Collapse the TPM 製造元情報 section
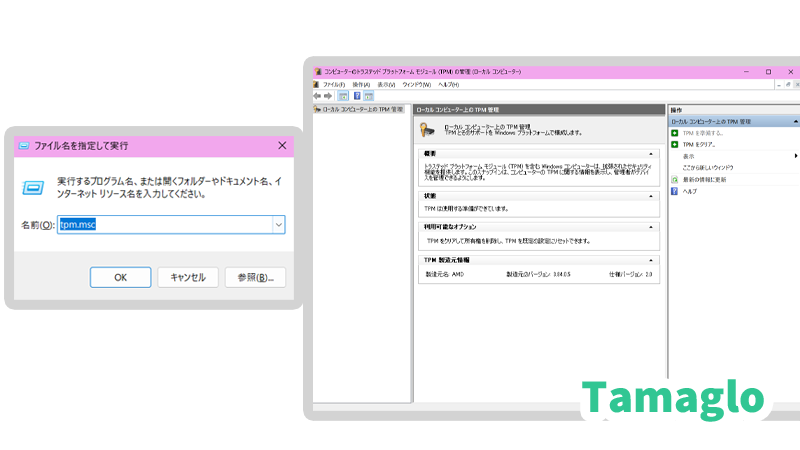The image size is (800, 450). tap(651, 259)
